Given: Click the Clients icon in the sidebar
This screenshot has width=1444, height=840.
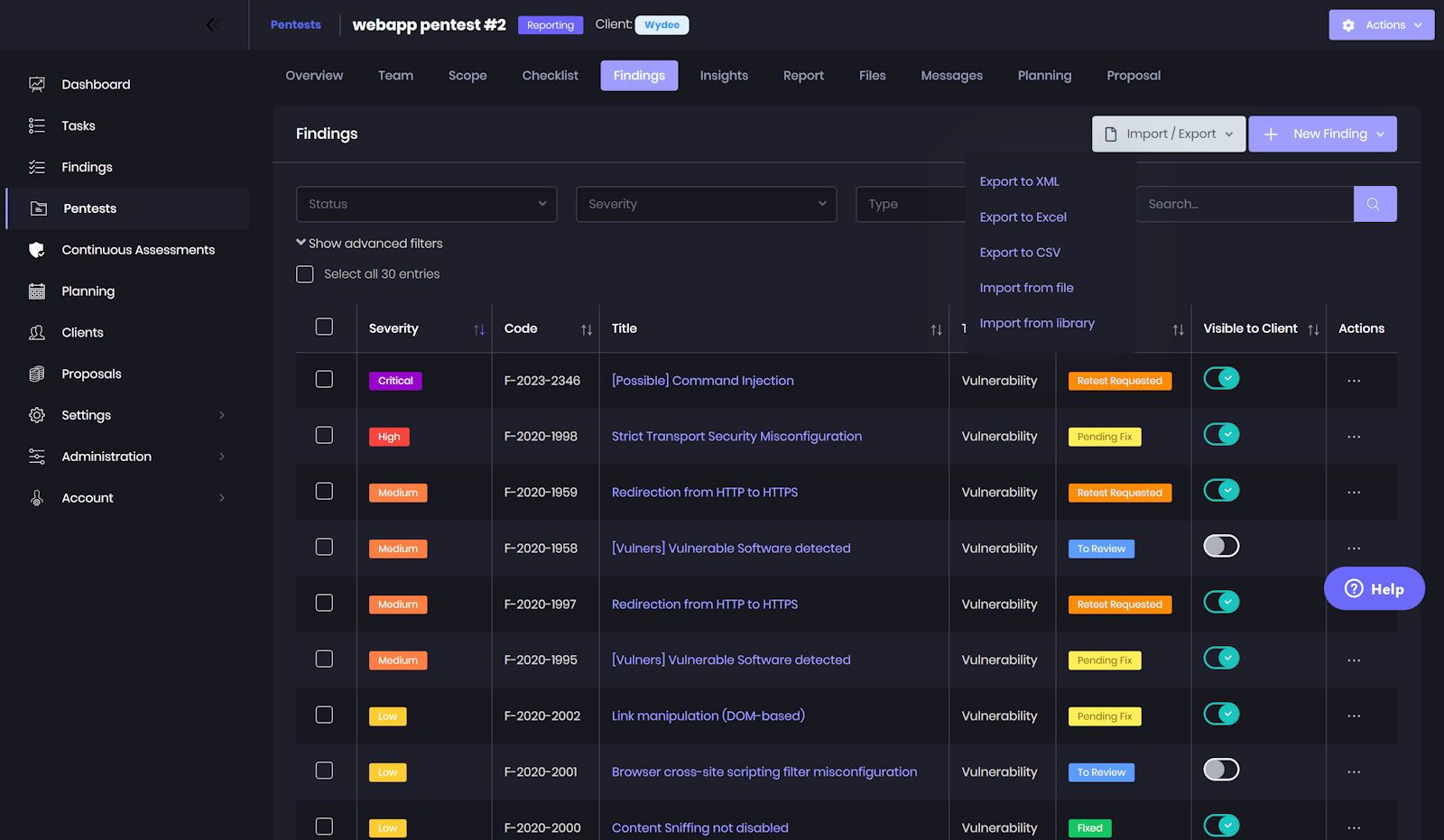Looking at the screenshot, I should (x=37, y=333).
